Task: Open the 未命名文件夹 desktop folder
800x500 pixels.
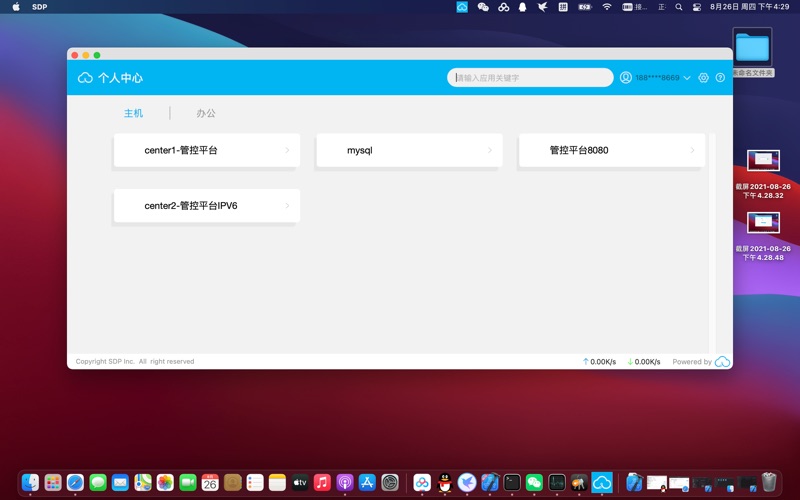Action: 752,48
